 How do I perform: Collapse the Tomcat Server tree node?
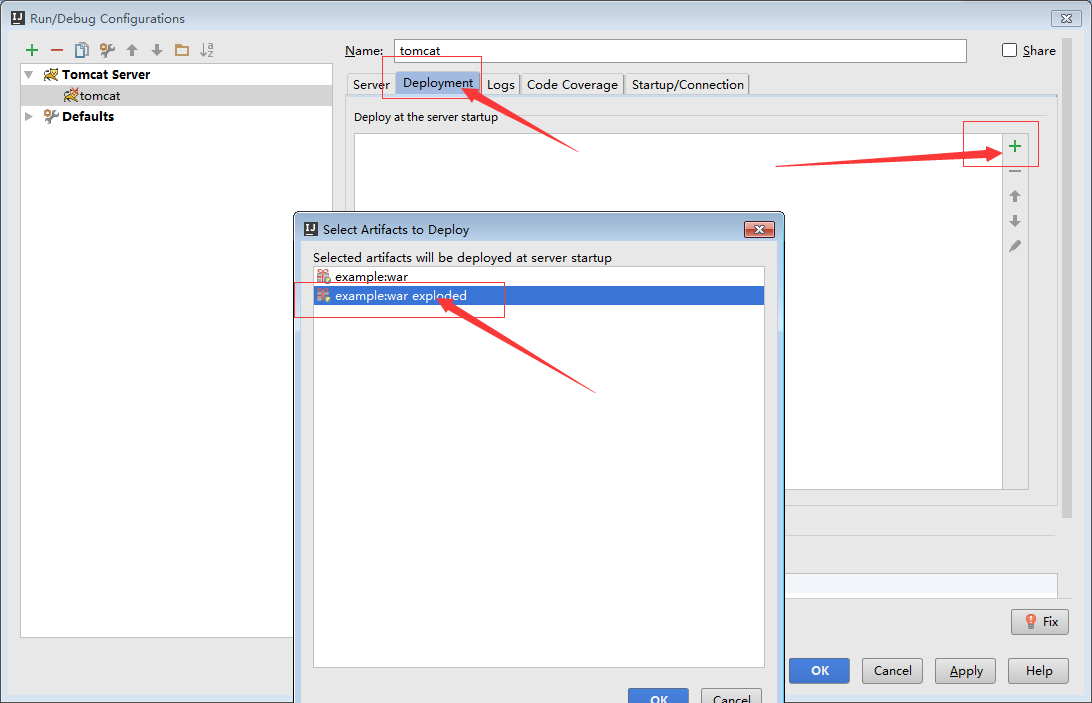coord(29,75)
